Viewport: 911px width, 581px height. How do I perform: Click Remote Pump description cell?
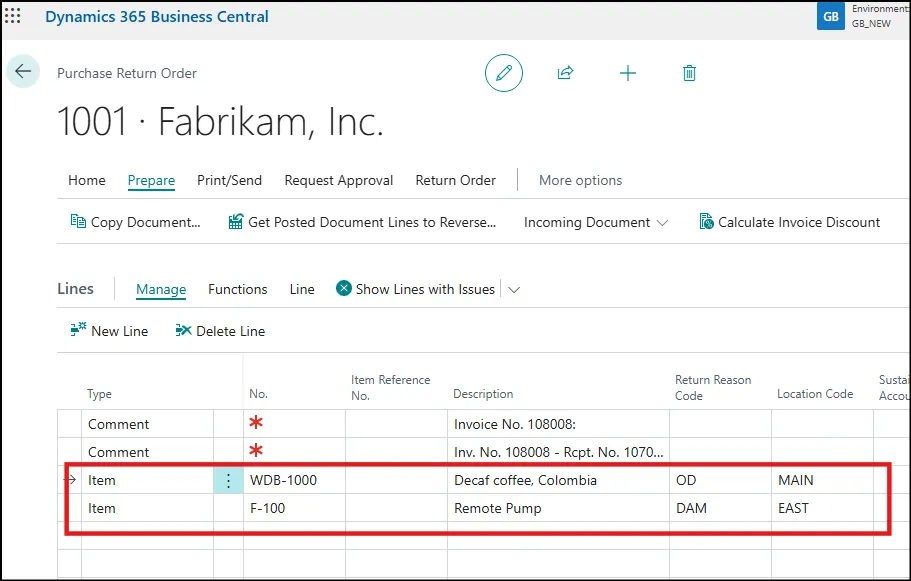558,508
